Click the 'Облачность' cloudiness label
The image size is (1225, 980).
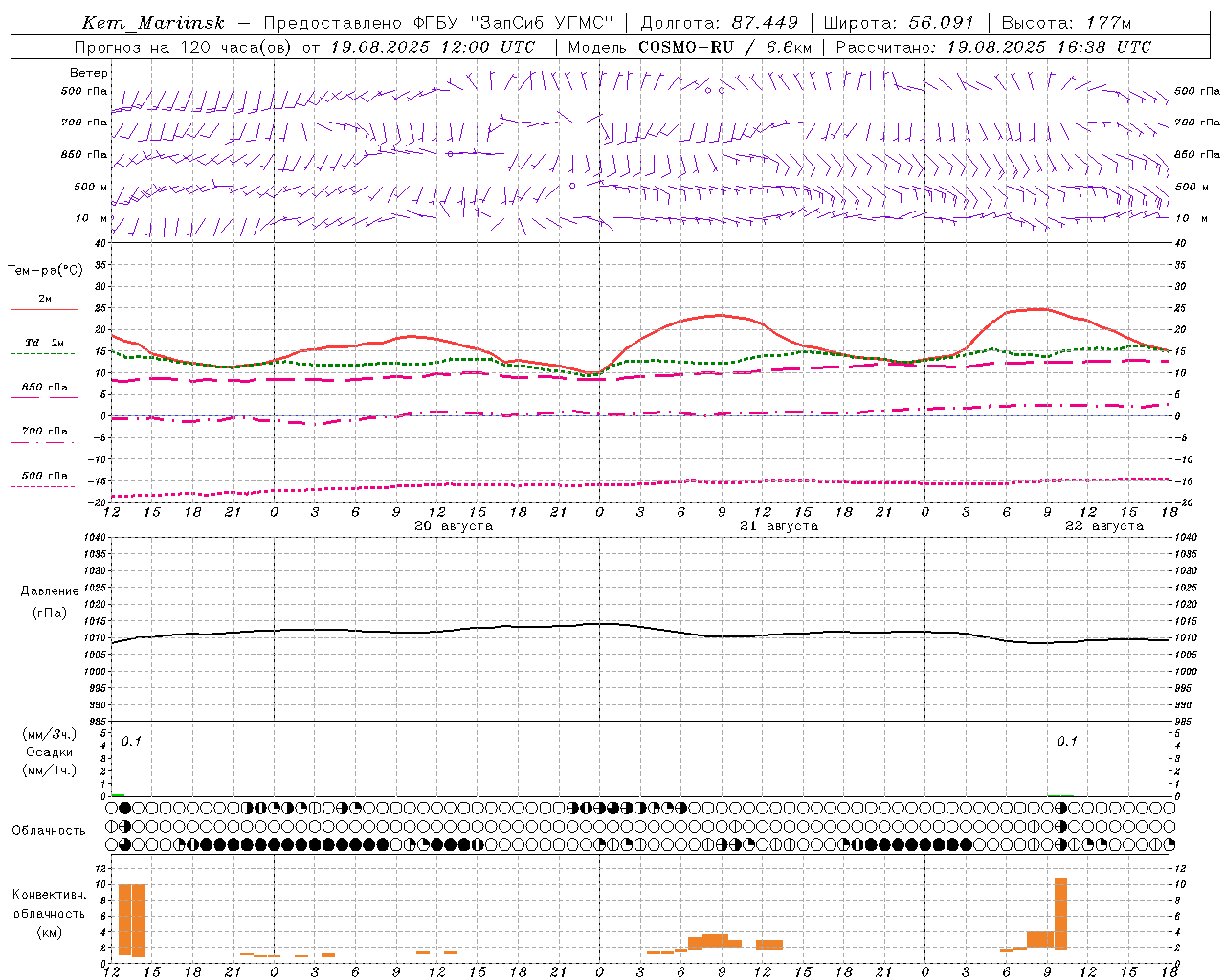click(x=49, y=830)
